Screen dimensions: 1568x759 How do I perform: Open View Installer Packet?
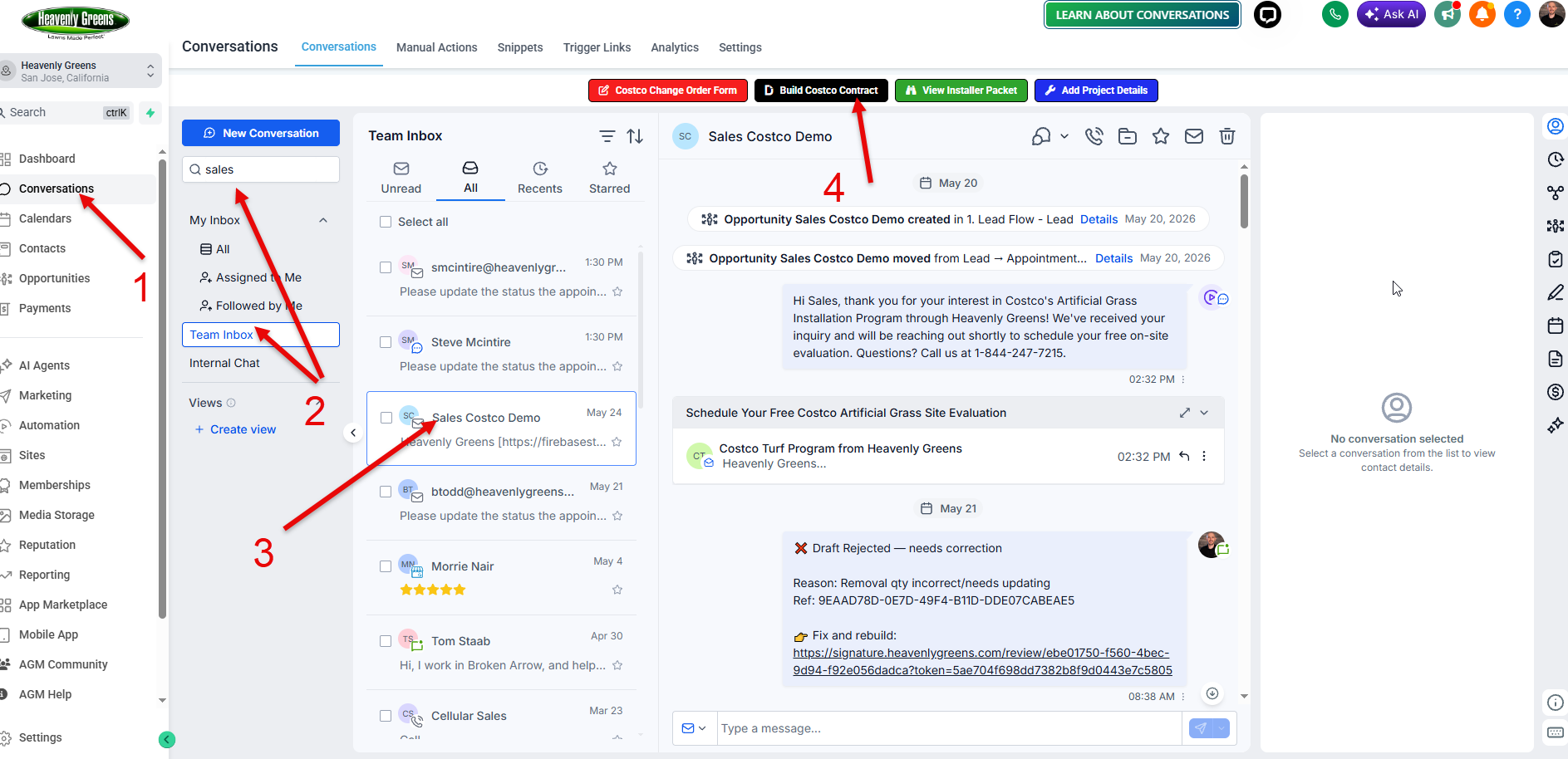pyautogui.click(x=961, y=91)
